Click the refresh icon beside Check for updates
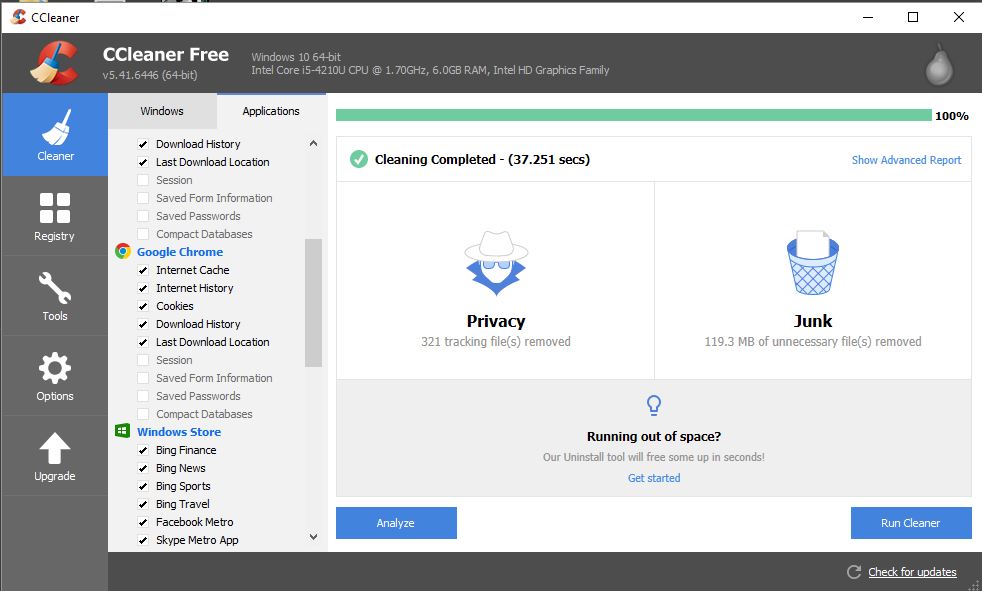 click(x=854, y=572)
